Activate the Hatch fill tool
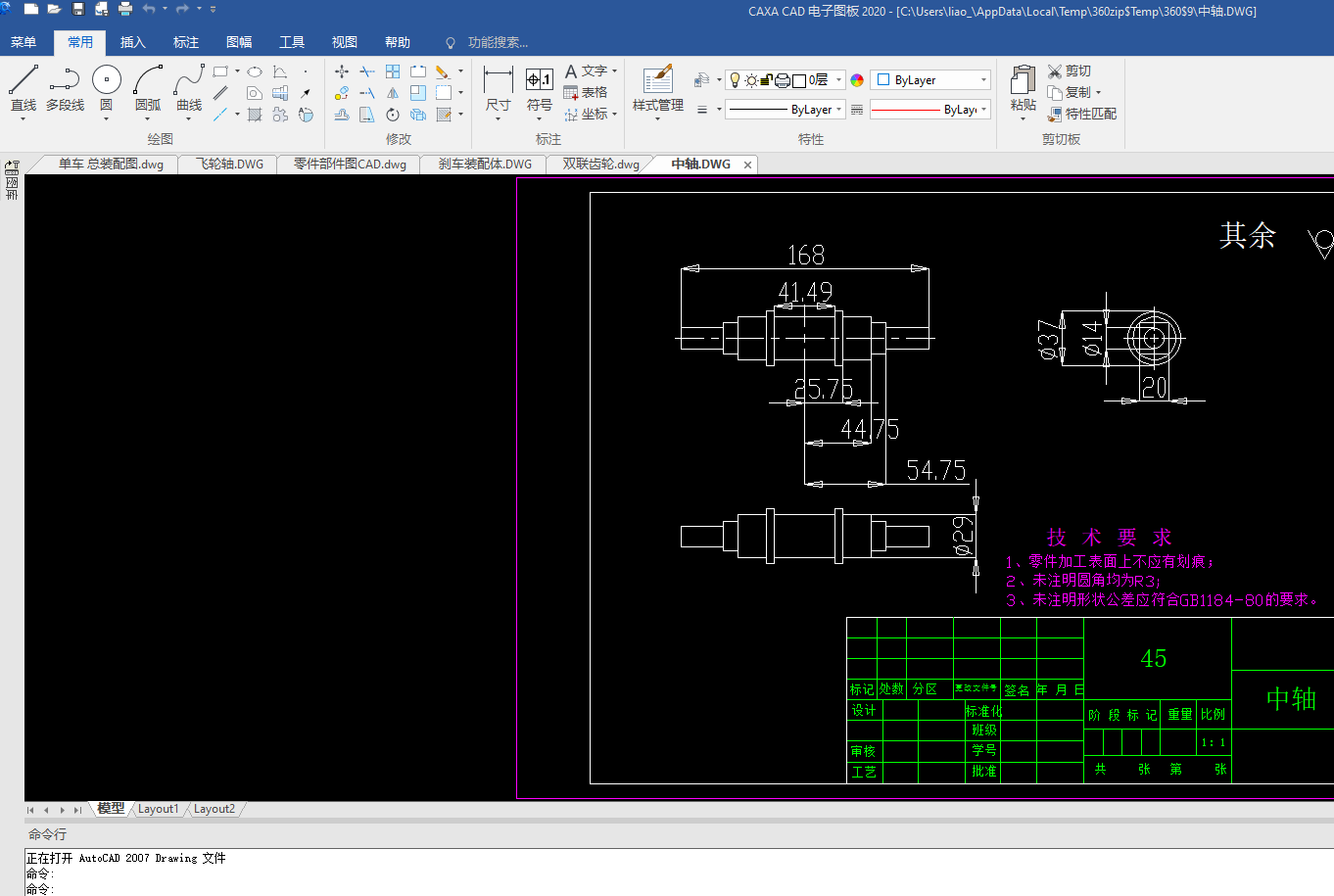1334x896 pixels. pyautogui.click(x=255, y=115)
